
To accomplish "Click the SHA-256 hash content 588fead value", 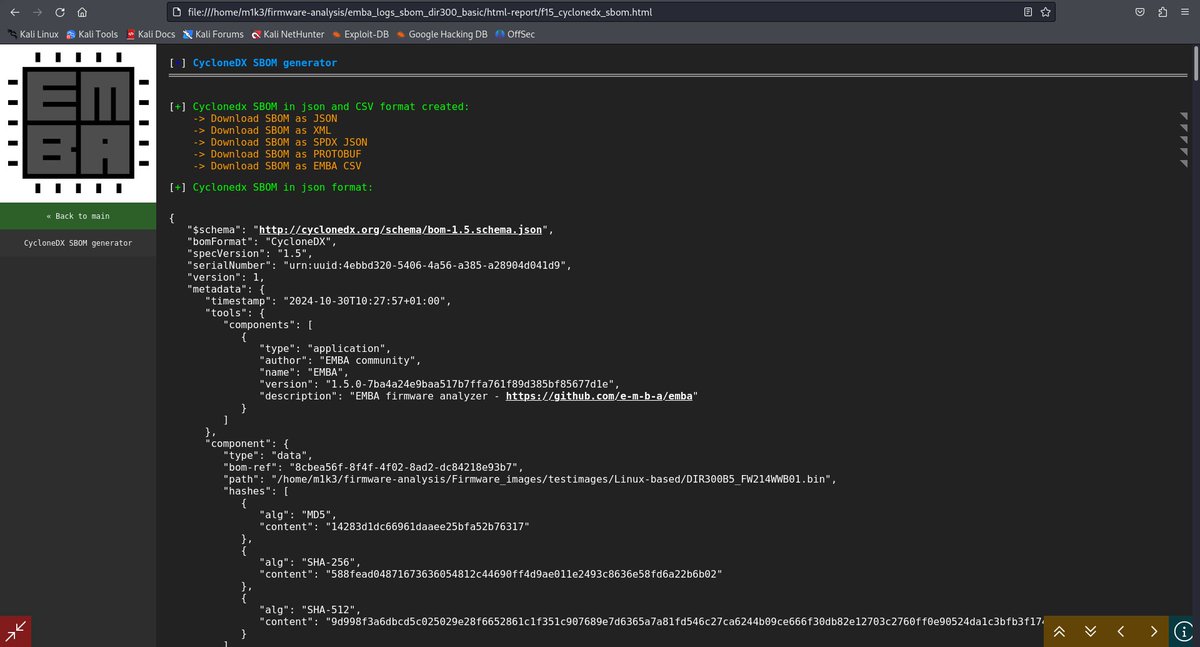I will 523,574.
